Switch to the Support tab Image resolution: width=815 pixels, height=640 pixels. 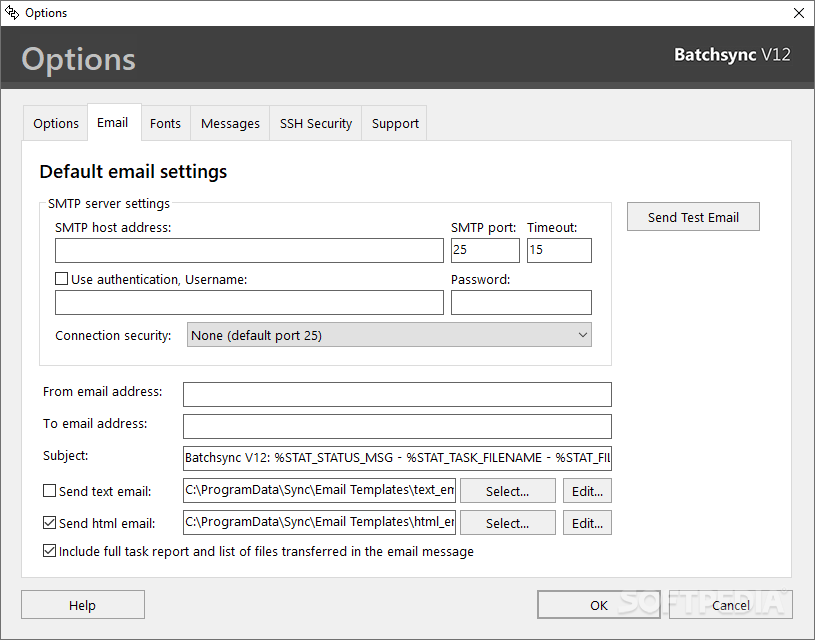coord(395,124)
